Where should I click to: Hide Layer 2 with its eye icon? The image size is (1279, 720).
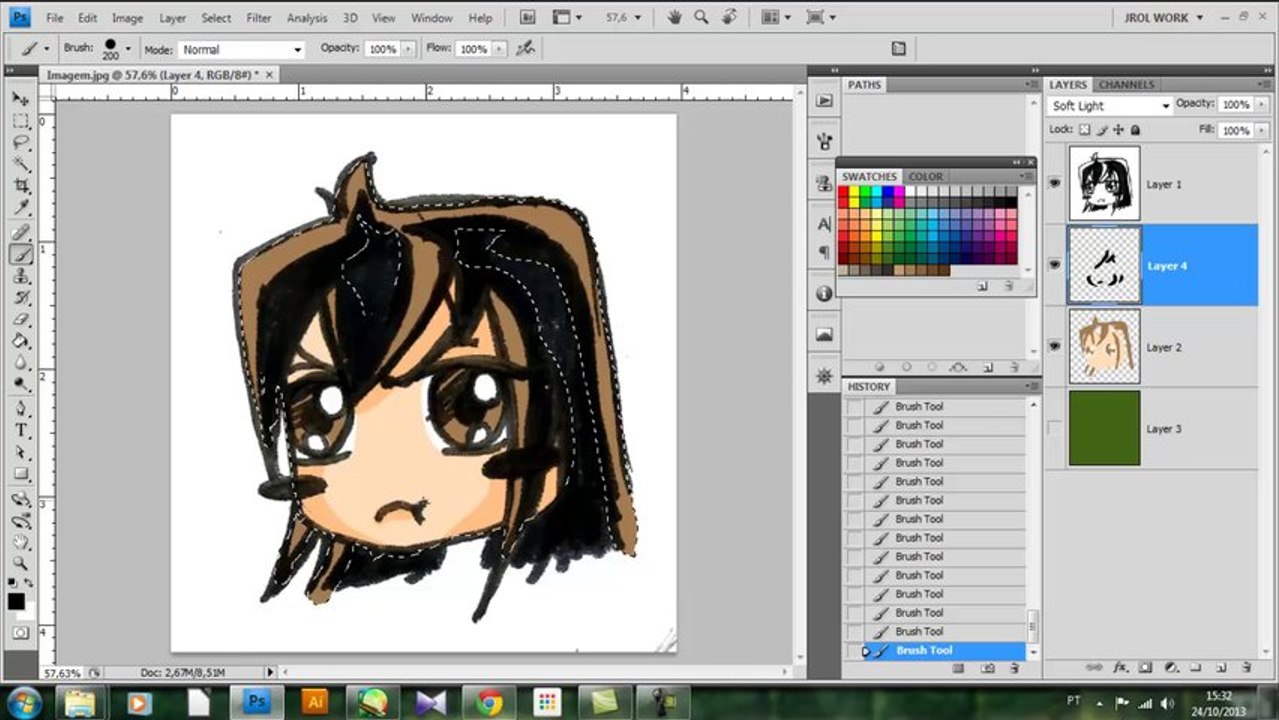(1054, 346)
